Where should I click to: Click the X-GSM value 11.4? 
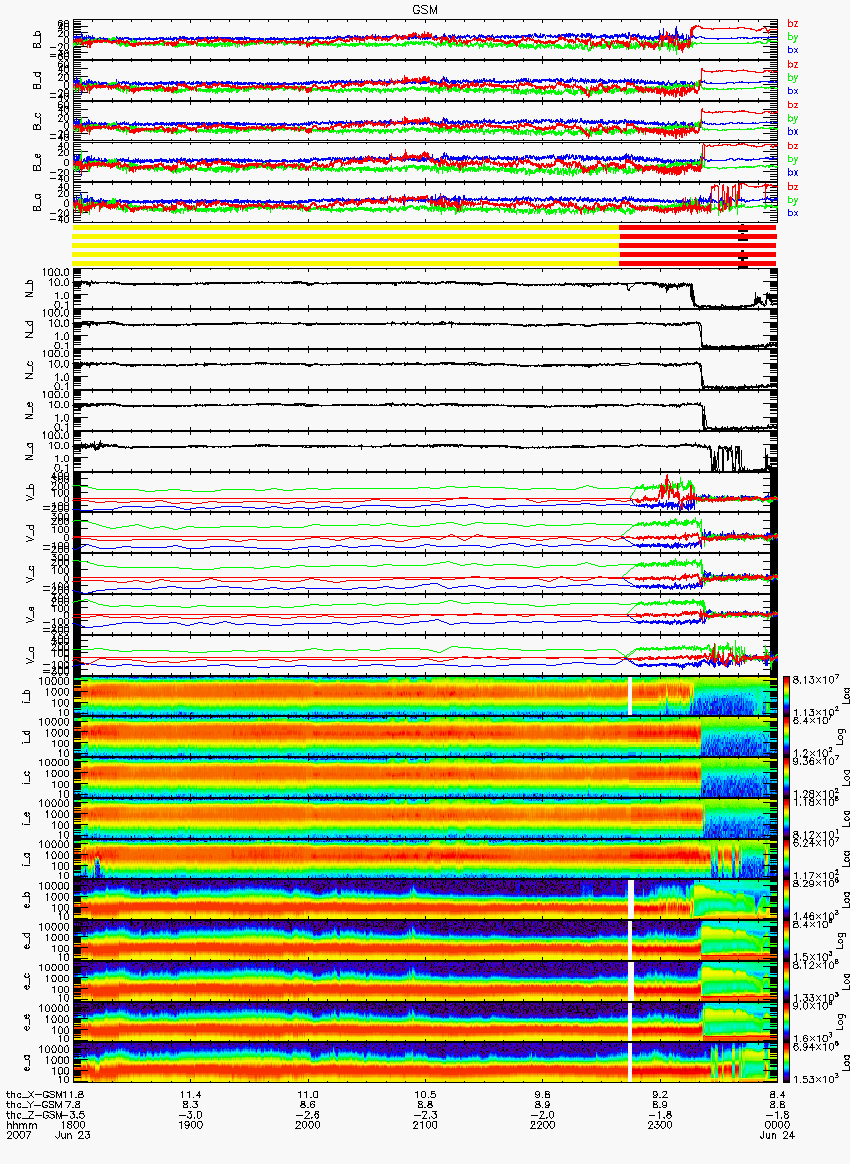click(191, 1094)
